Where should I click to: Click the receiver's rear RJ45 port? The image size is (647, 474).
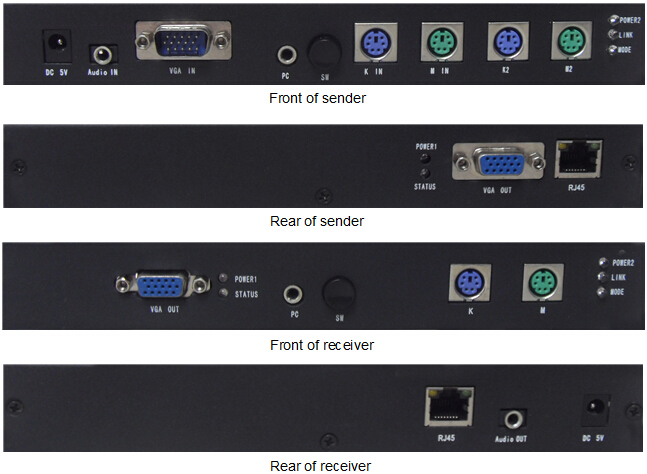point(449,406)
